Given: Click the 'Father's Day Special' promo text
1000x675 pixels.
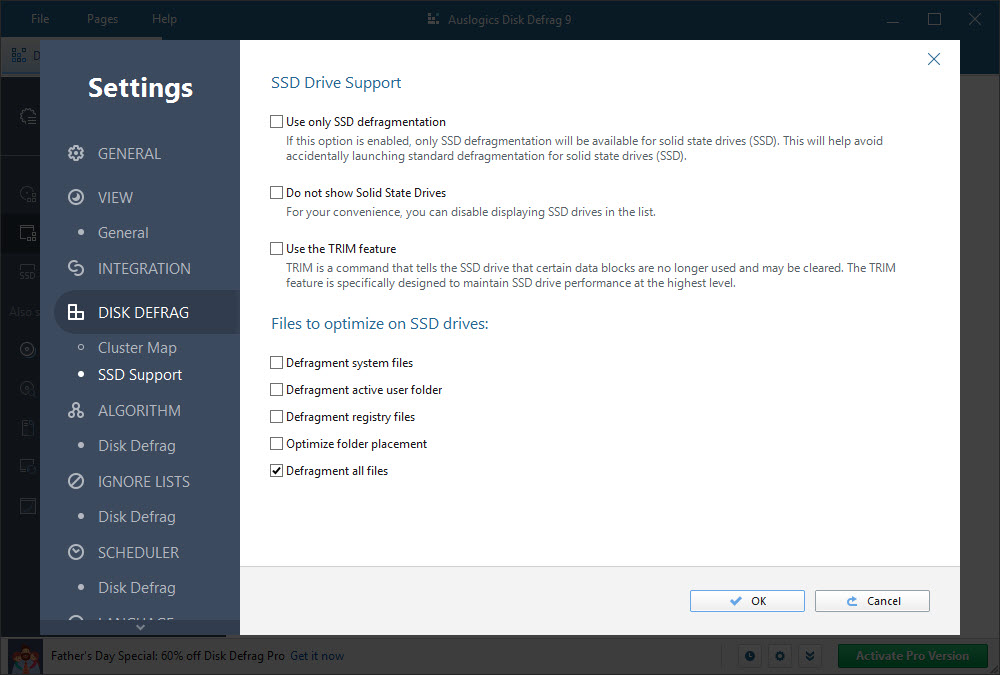Looking at the screenshot, I should pos(168,656).
